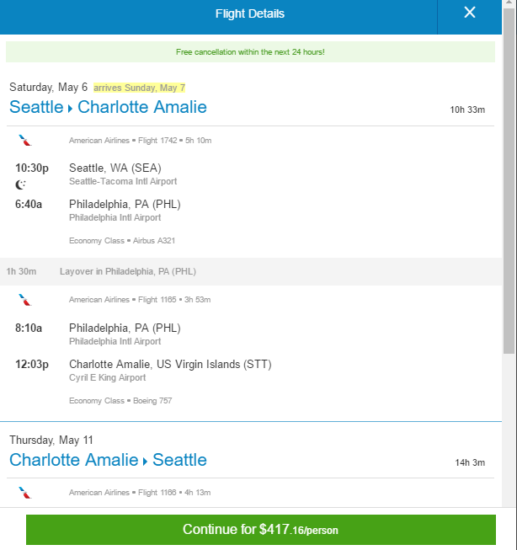
Task: Select the Charlotte Amalie to Seattle return heading
Action: (x=108, y=460)
